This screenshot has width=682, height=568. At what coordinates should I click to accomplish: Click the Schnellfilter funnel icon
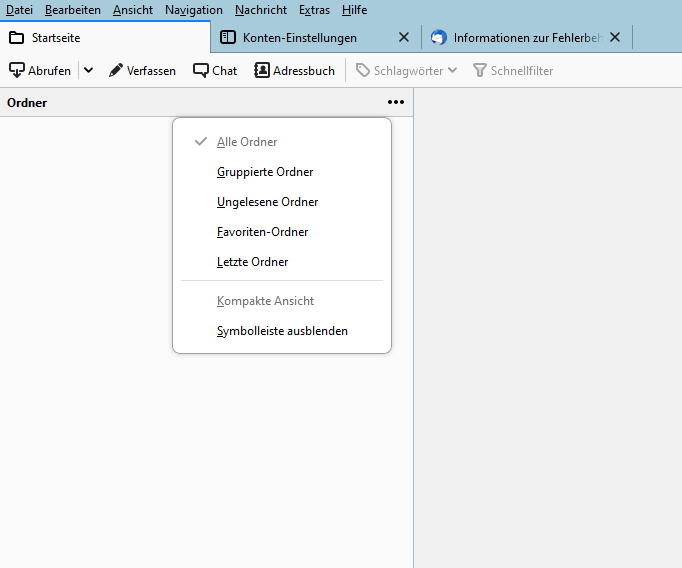click(480, 71)
